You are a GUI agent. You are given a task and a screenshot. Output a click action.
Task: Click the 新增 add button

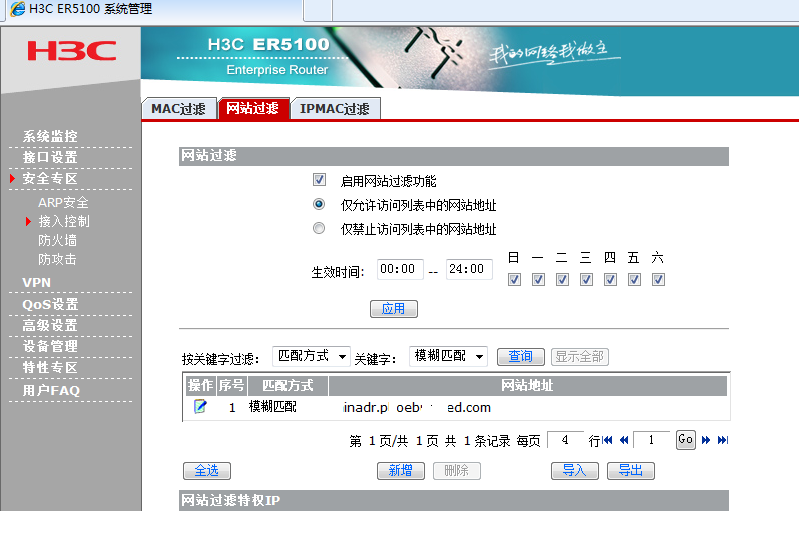(x=401, y=471)
